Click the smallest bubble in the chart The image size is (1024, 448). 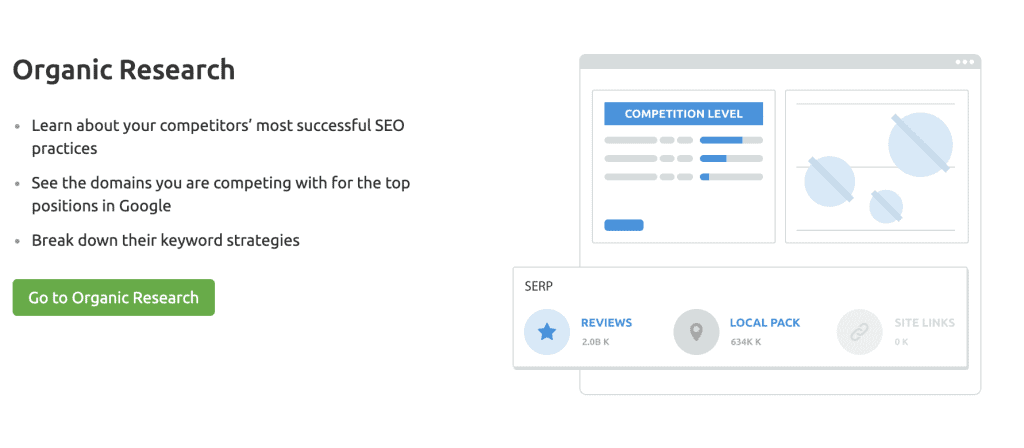click(886, 206)
